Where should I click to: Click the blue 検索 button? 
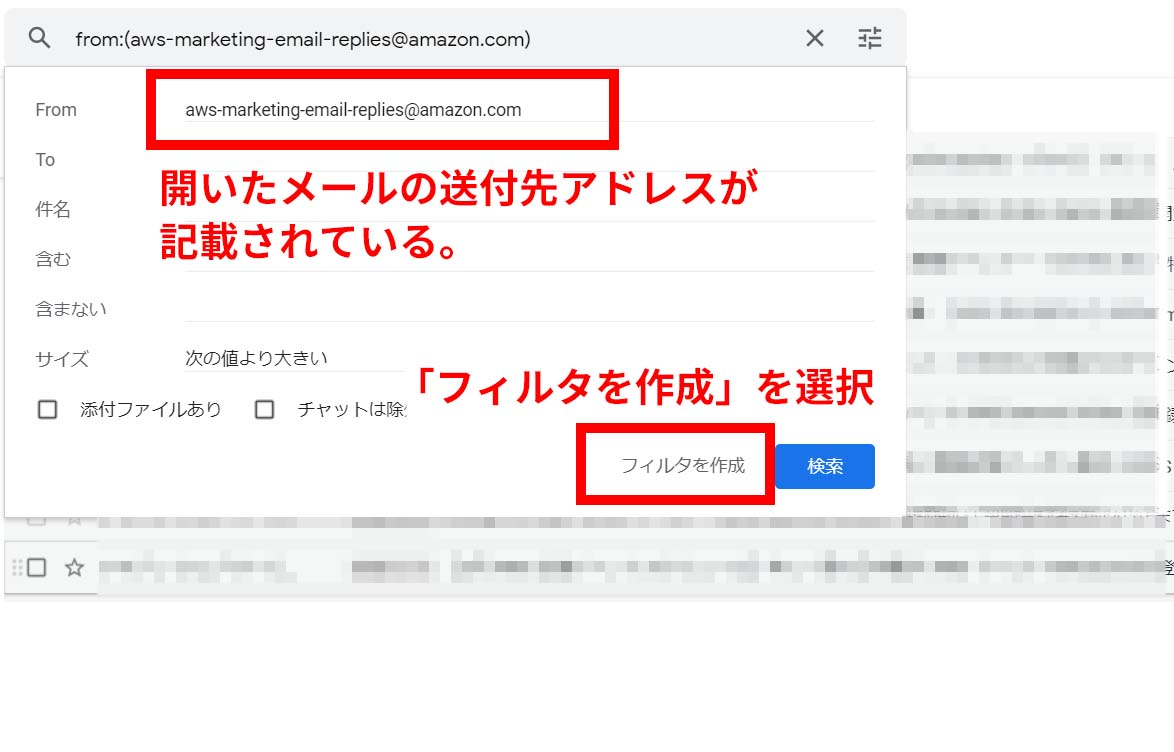tap(825, 467)
